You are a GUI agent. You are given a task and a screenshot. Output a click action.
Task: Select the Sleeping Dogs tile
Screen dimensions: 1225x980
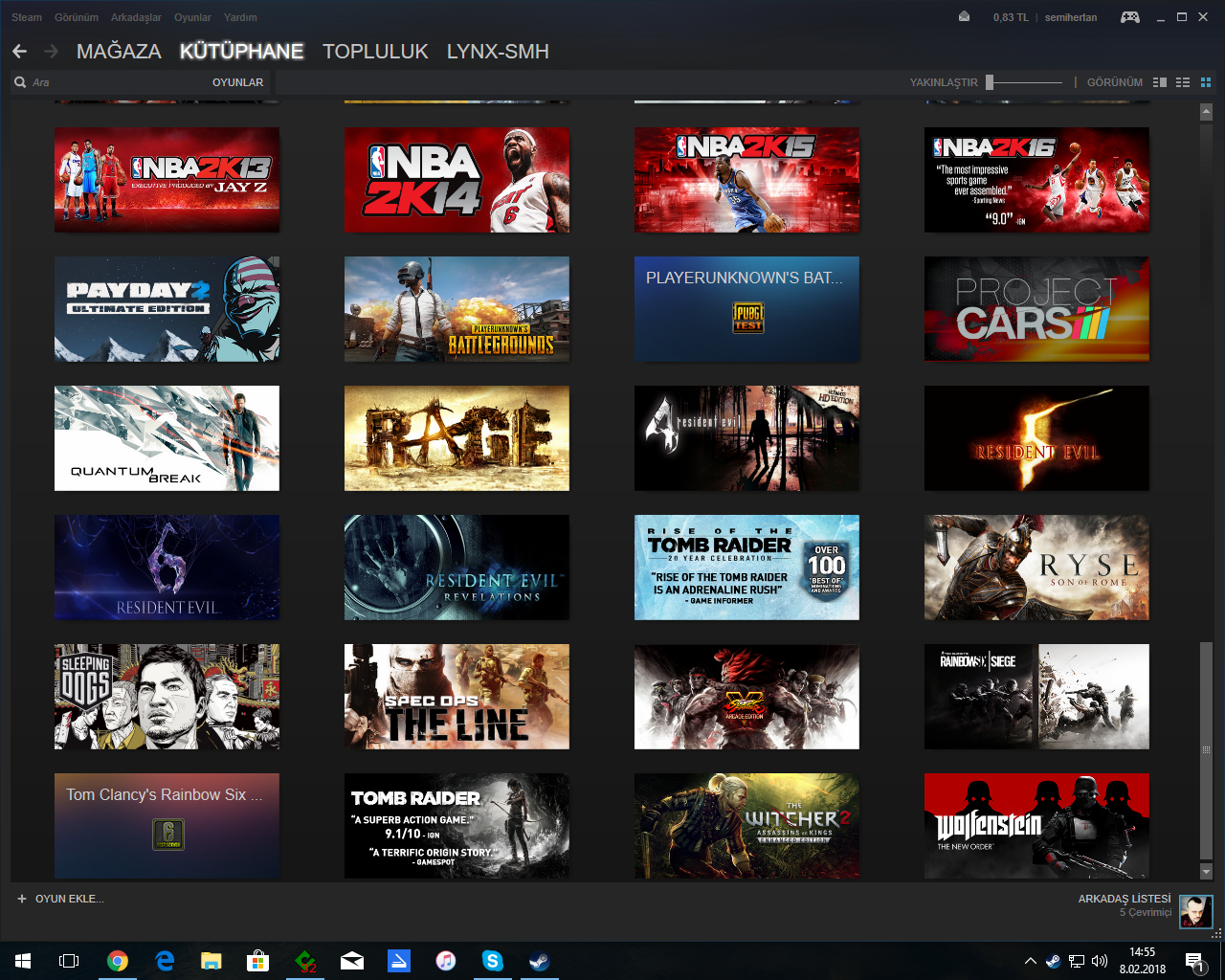coord(167,697)
